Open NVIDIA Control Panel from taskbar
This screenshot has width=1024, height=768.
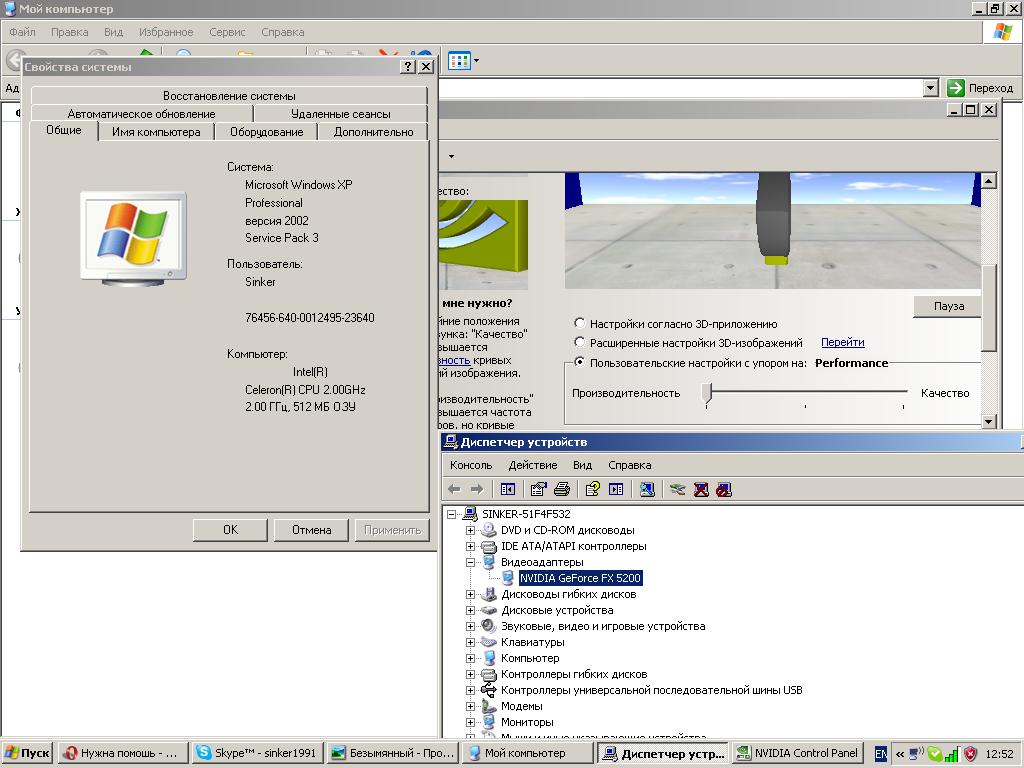[x=797, y=753]
